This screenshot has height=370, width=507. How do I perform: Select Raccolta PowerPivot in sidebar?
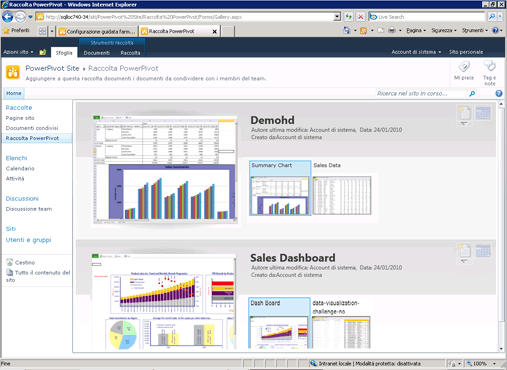pyautogui.click(x=36, y=138)
